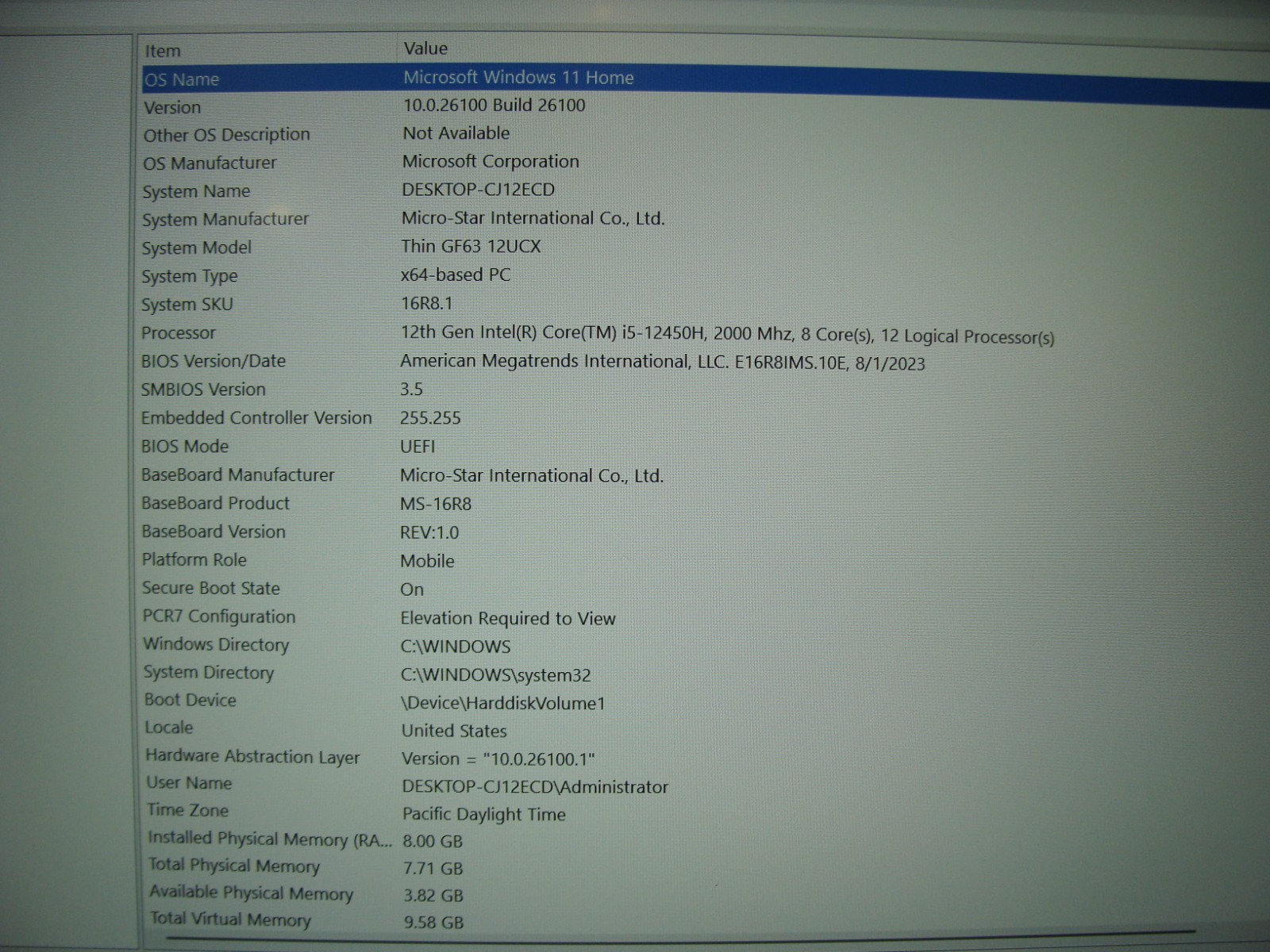1270x952 pixels.
Task: Click the United States value
Action: pos(454,731)
